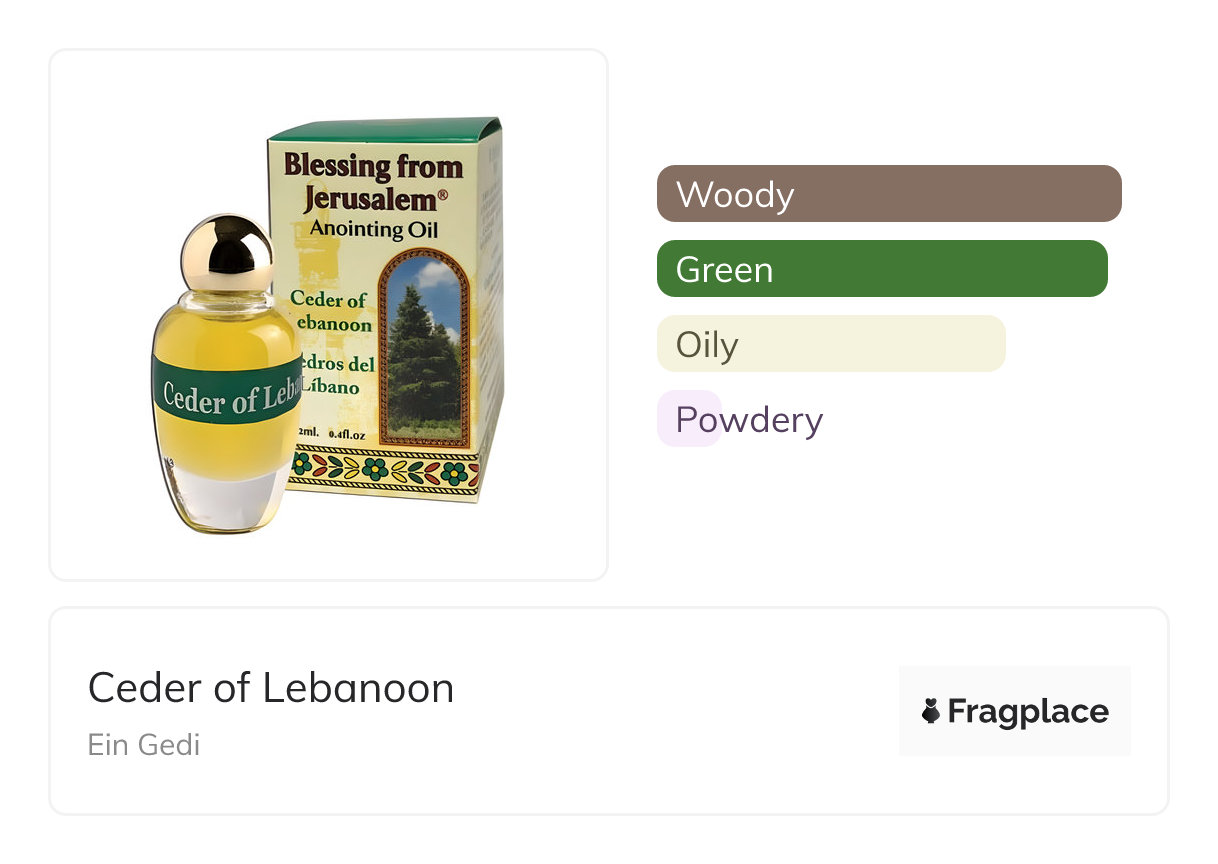Click the Anointing Oil text on box
This screenshot has height=864, width=1218.
pos(373,229)
